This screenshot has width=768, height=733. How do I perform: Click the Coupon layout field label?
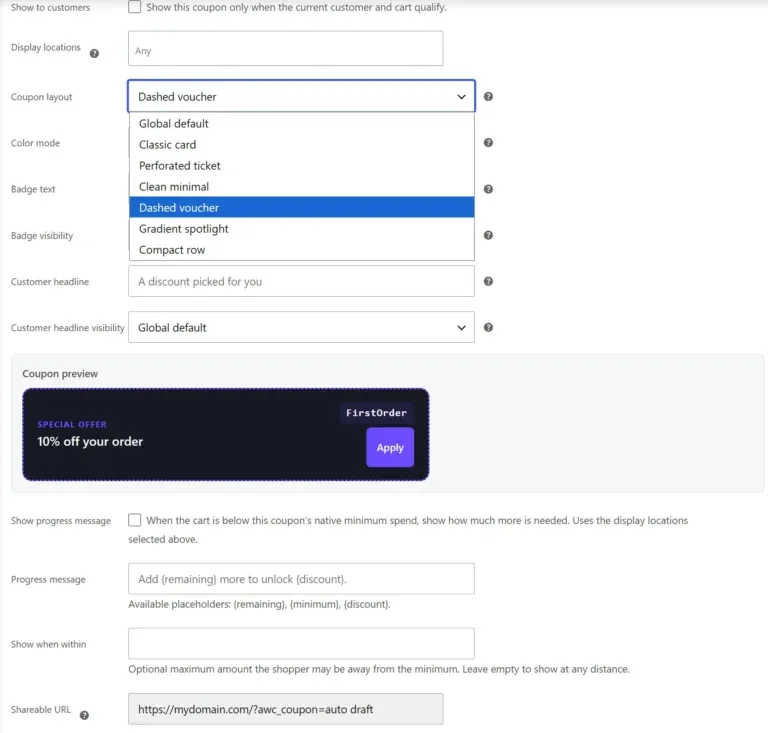[x=42, y=97]
